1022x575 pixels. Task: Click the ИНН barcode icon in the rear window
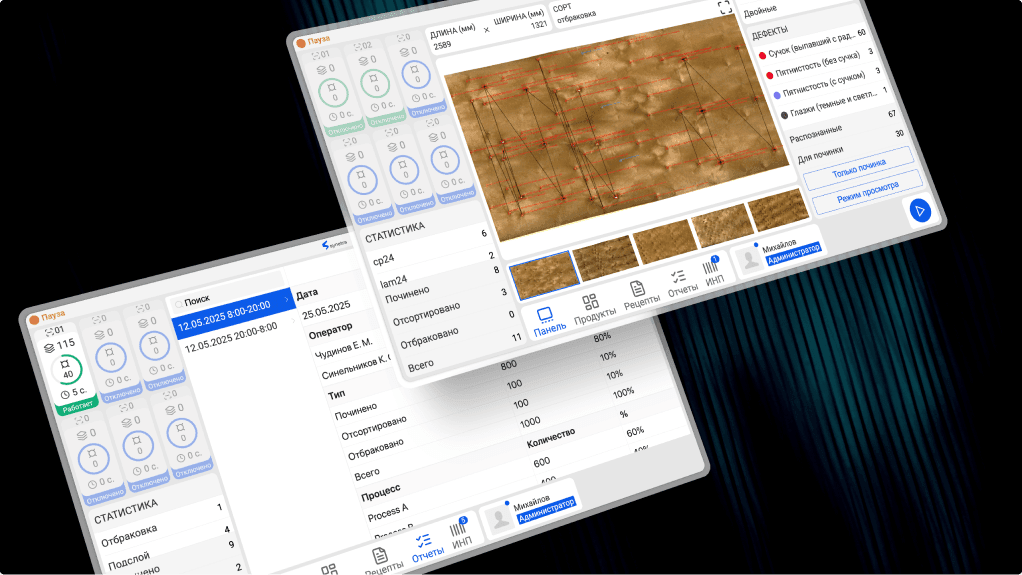(x=459, y=530)
